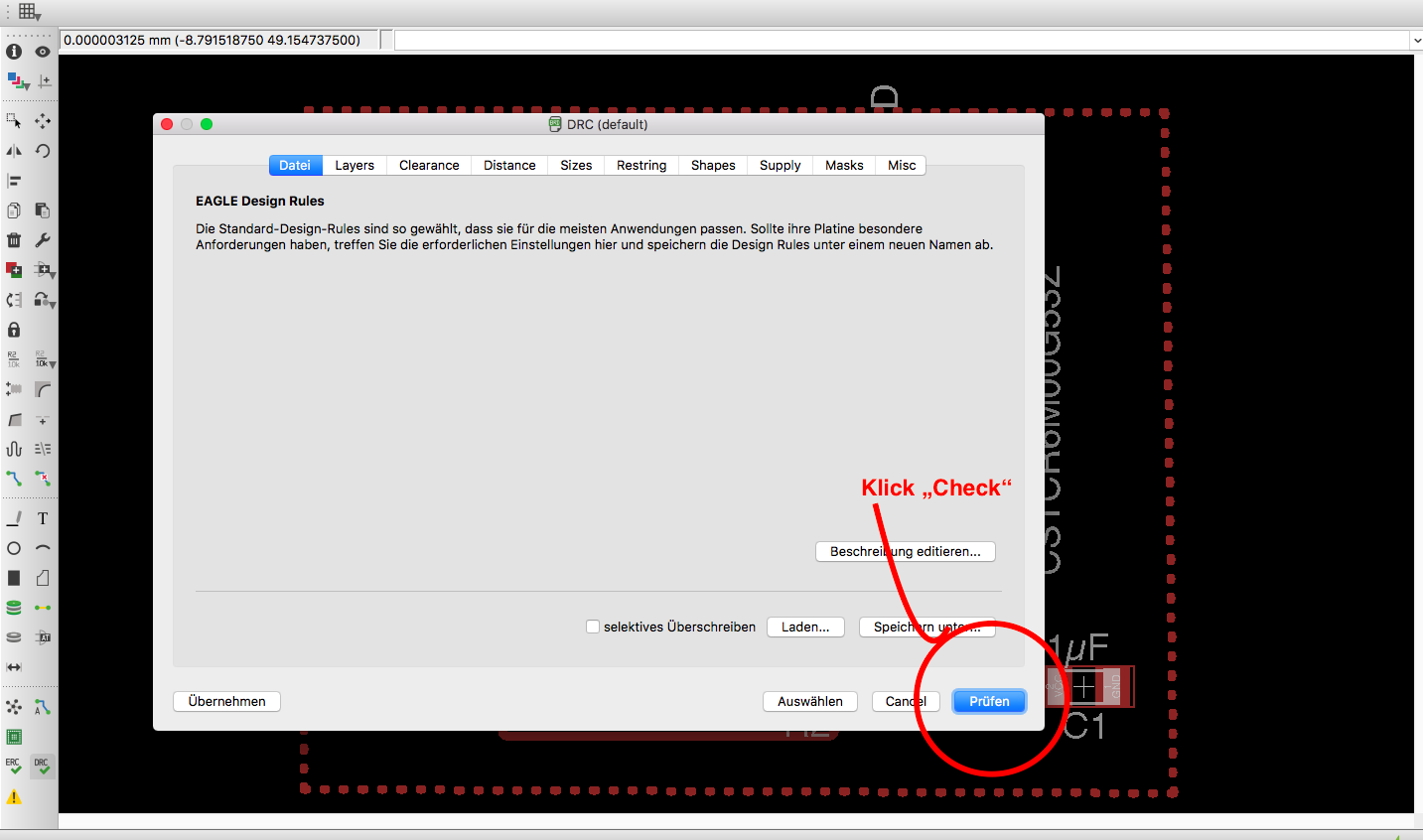Open the Autorouter tool
Viewport: 1423px width, 840px height.
(43, 707)
